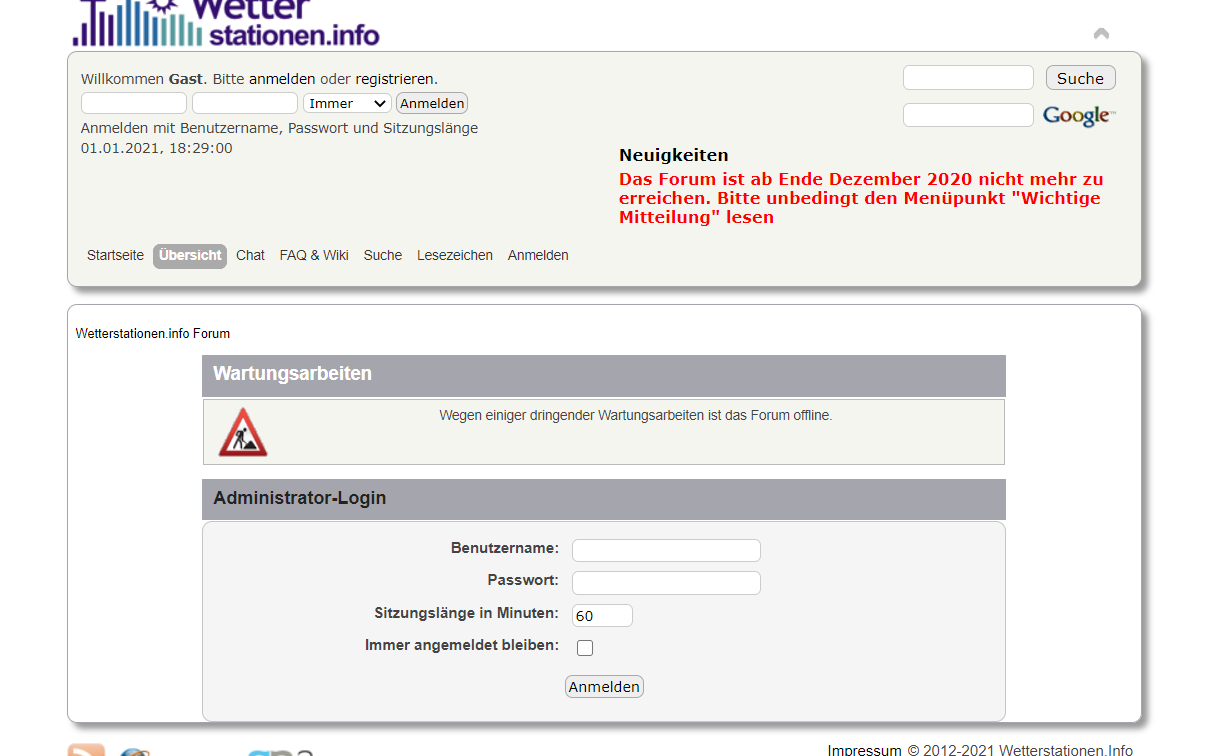1211x756 pixels.
Task: Click the Administrator-Login header bar
Action: pos(604,499)
